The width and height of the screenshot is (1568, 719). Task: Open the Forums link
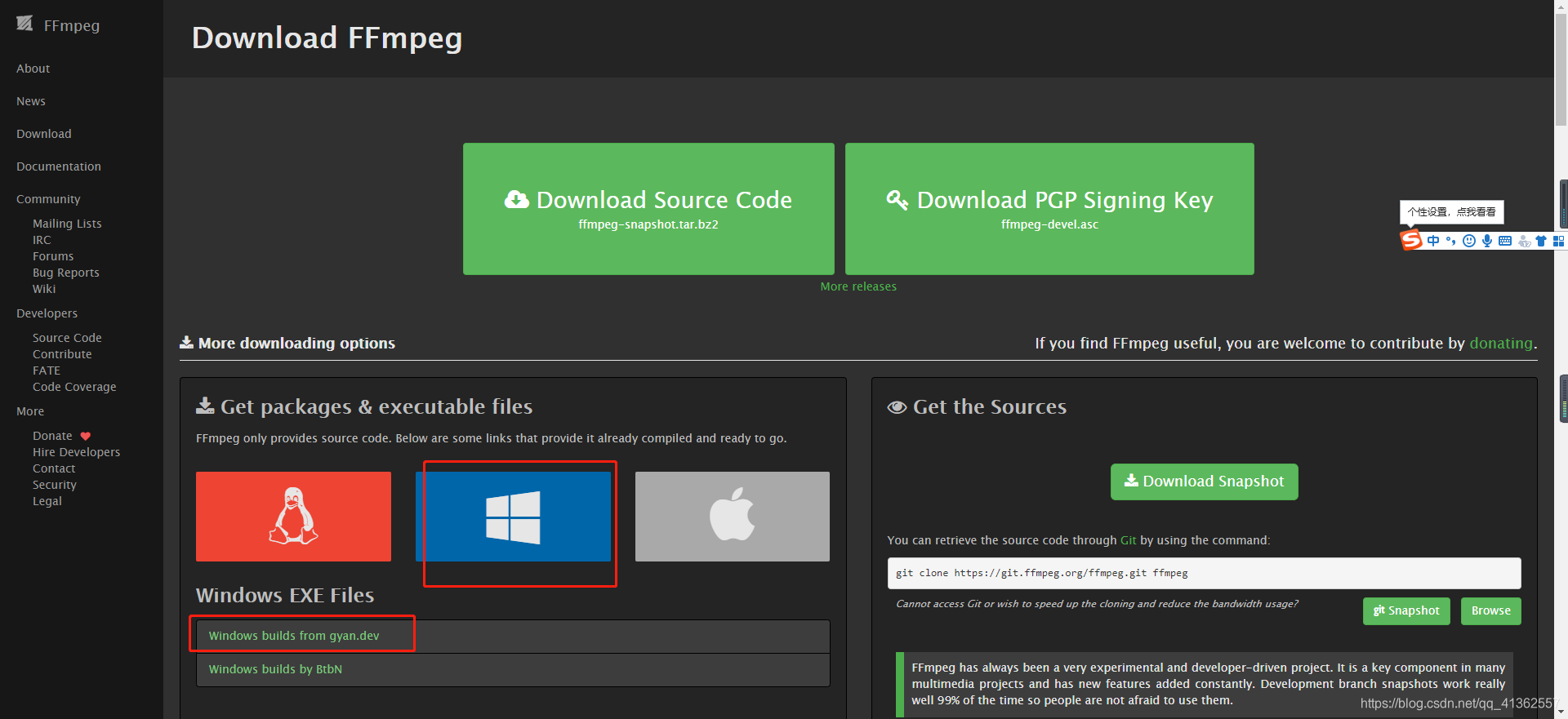(53, 256)
